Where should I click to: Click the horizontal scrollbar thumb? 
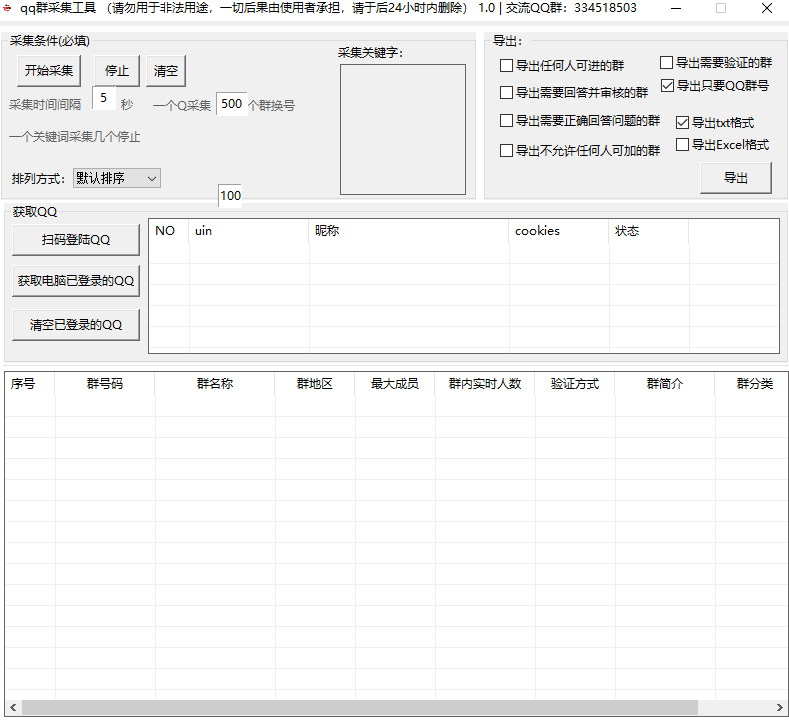[360, 707]
